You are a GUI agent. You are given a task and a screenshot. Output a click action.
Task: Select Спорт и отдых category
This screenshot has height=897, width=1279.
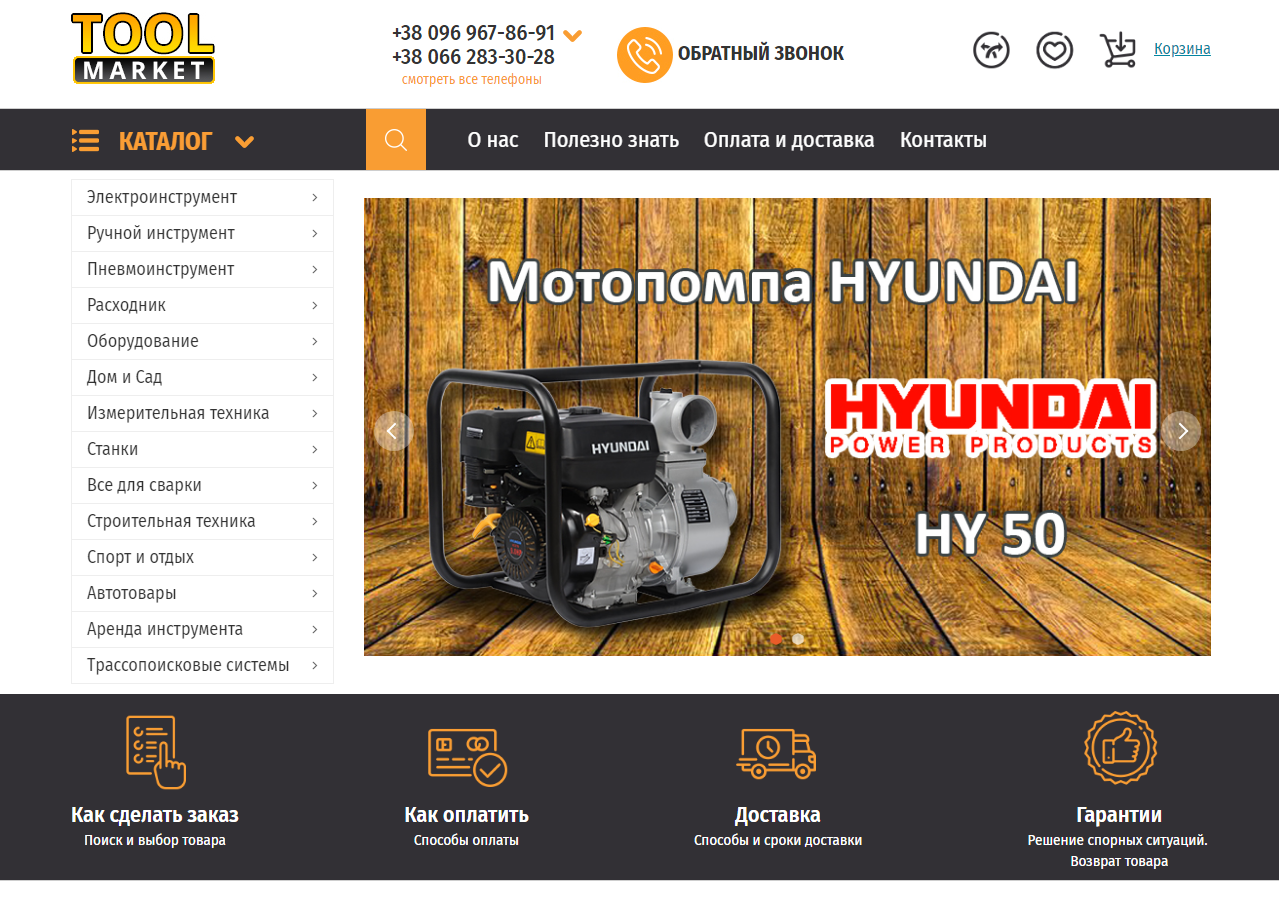pos(202,557)
